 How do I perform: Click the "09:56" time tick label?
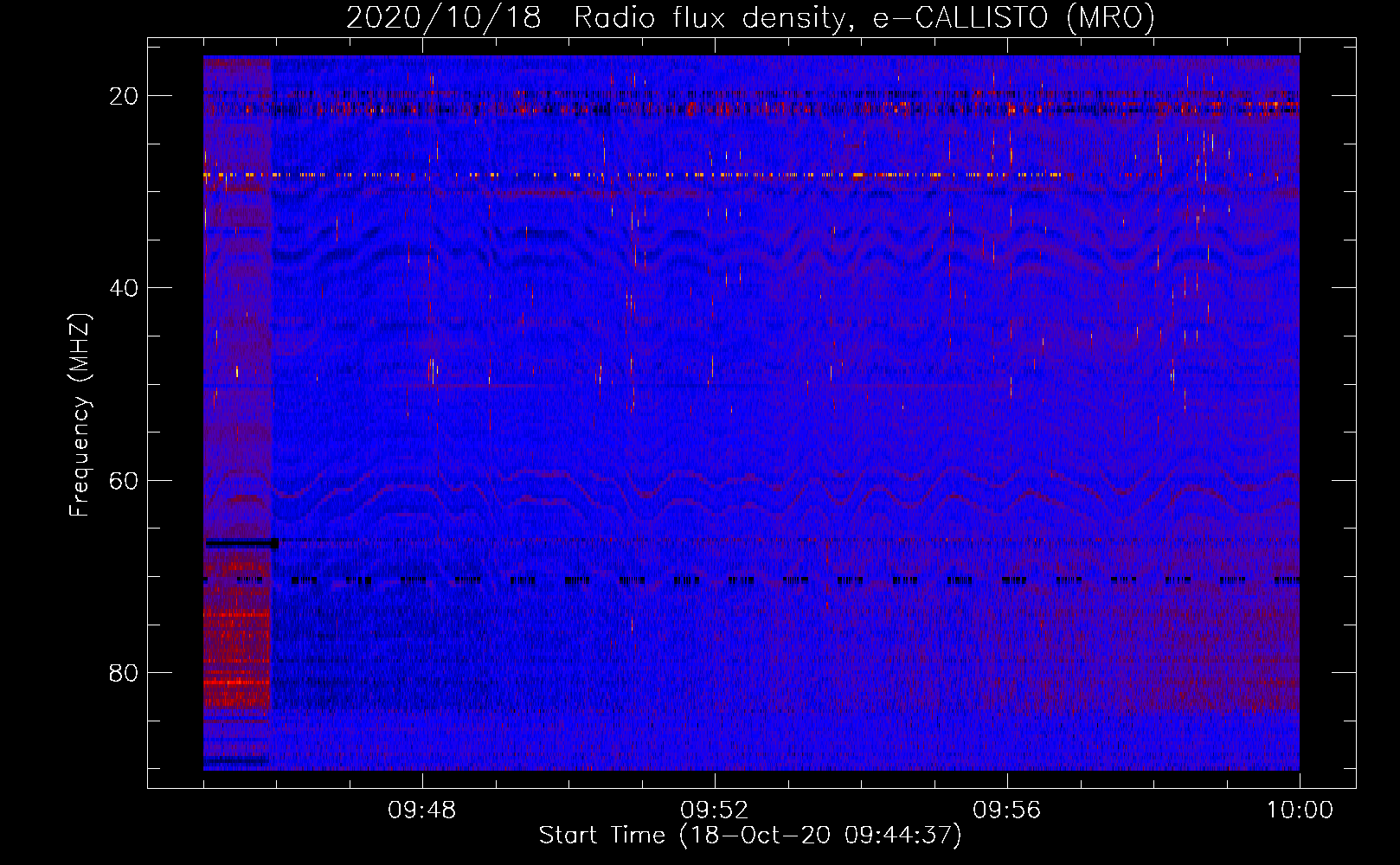pos(1007,811)
